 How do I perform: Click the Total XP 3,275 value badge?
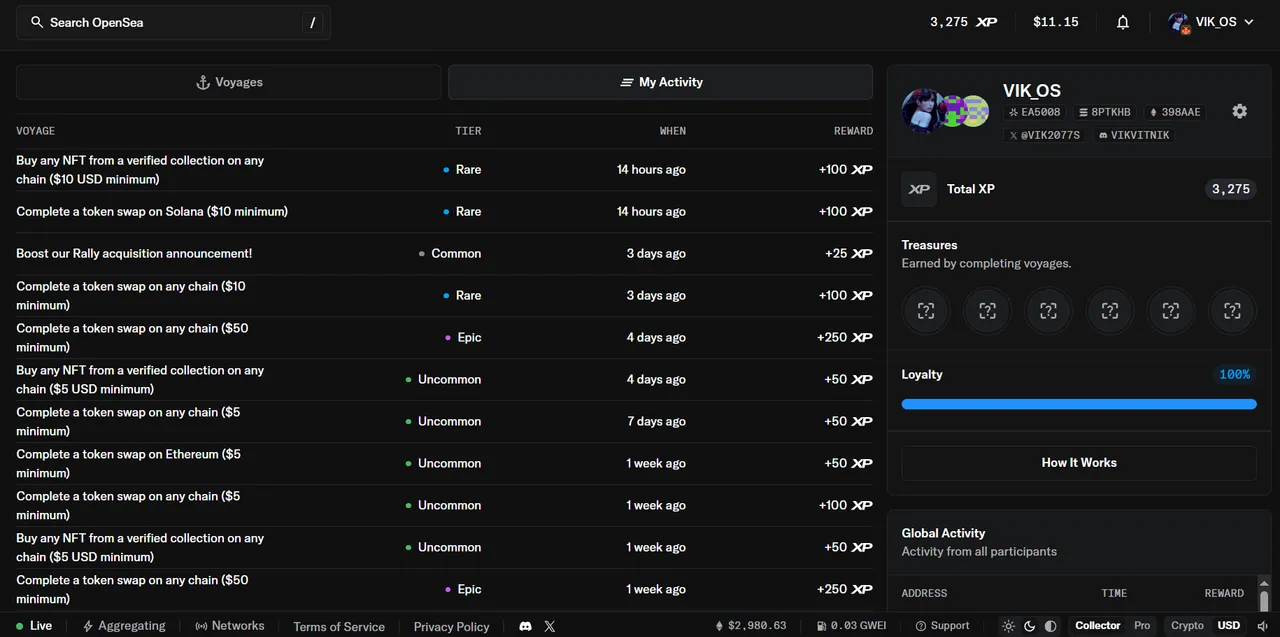coord(1231,189)
